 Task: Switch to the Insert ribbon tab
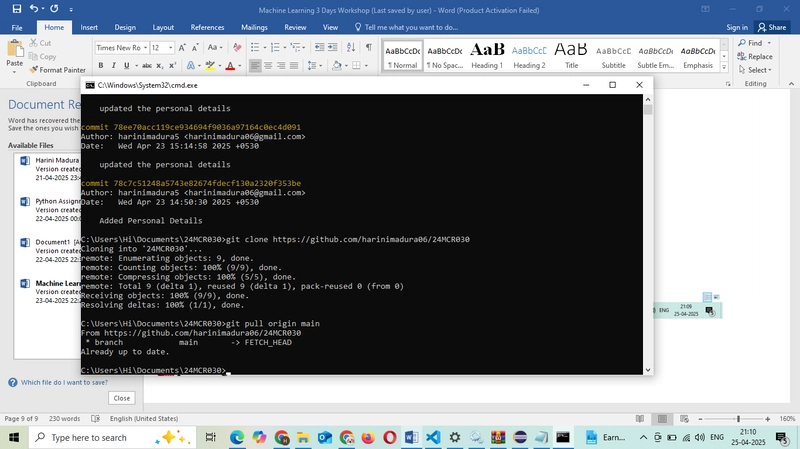[x=89, y=28]
